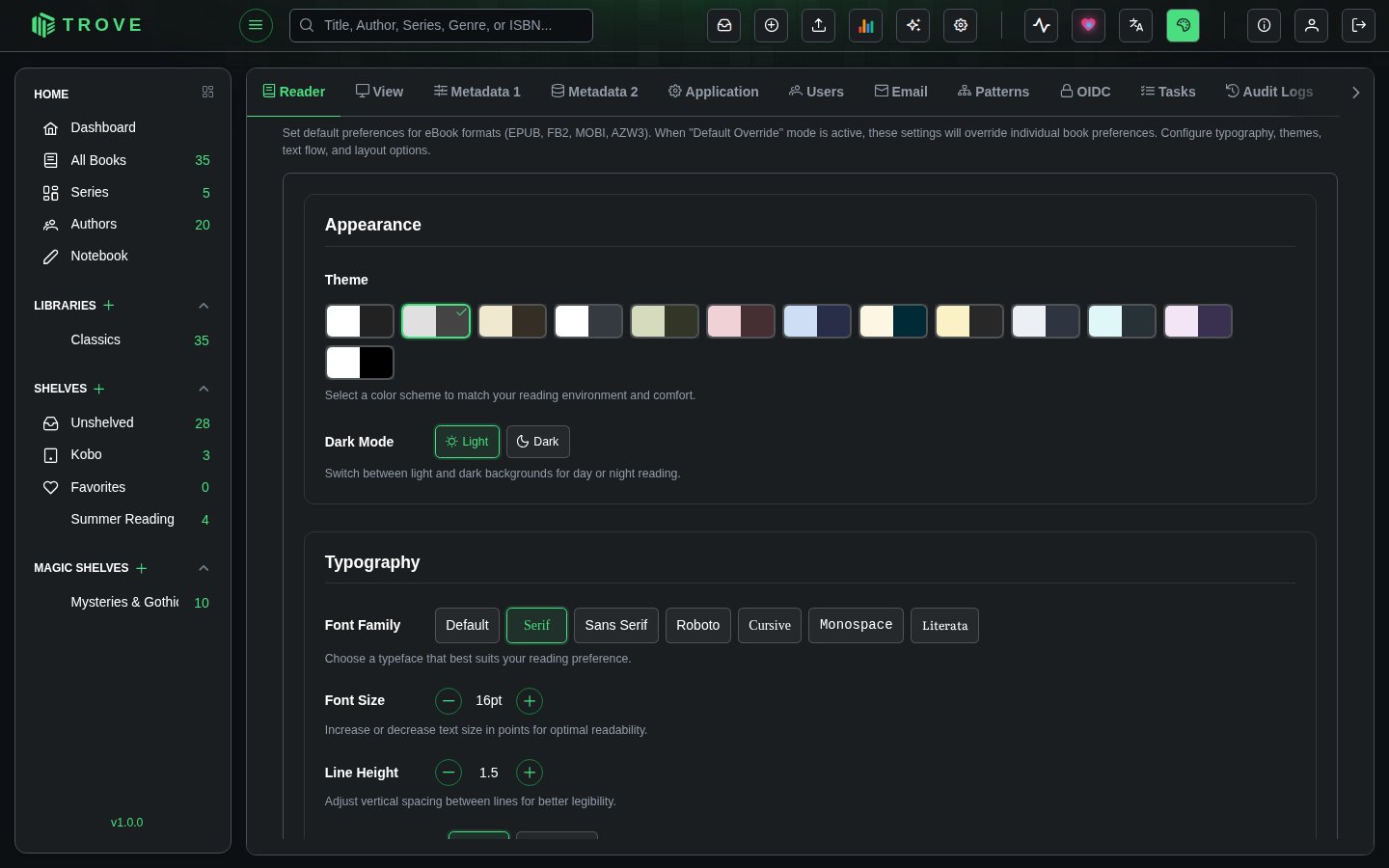Click the green palette theme icon
This screenshot has height=868, width=1389.
(1184, 25)
